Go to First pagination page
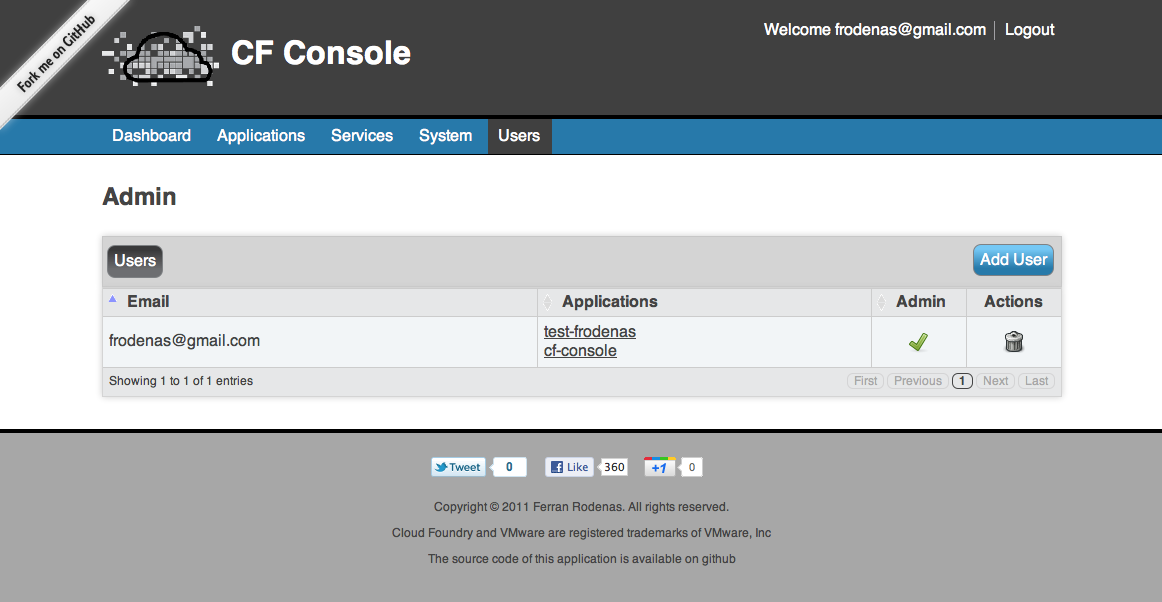The width and height of the screenshot is (1162, 602). click(866, 381)
